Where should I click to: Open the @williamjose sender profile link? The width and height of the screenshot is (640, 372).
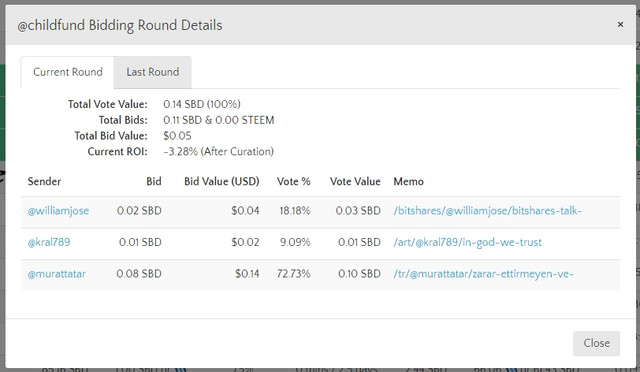(x=58, y=211)
